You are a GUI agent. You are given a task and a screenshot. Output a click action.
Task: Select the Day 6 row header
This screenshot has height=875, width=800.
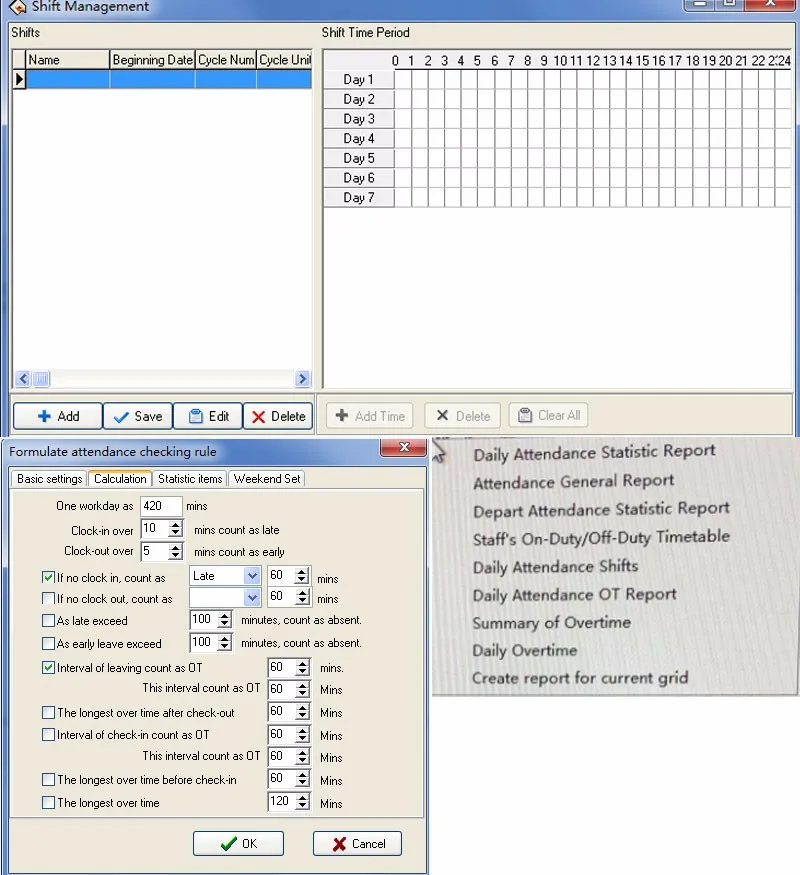(x=359, y=177)
